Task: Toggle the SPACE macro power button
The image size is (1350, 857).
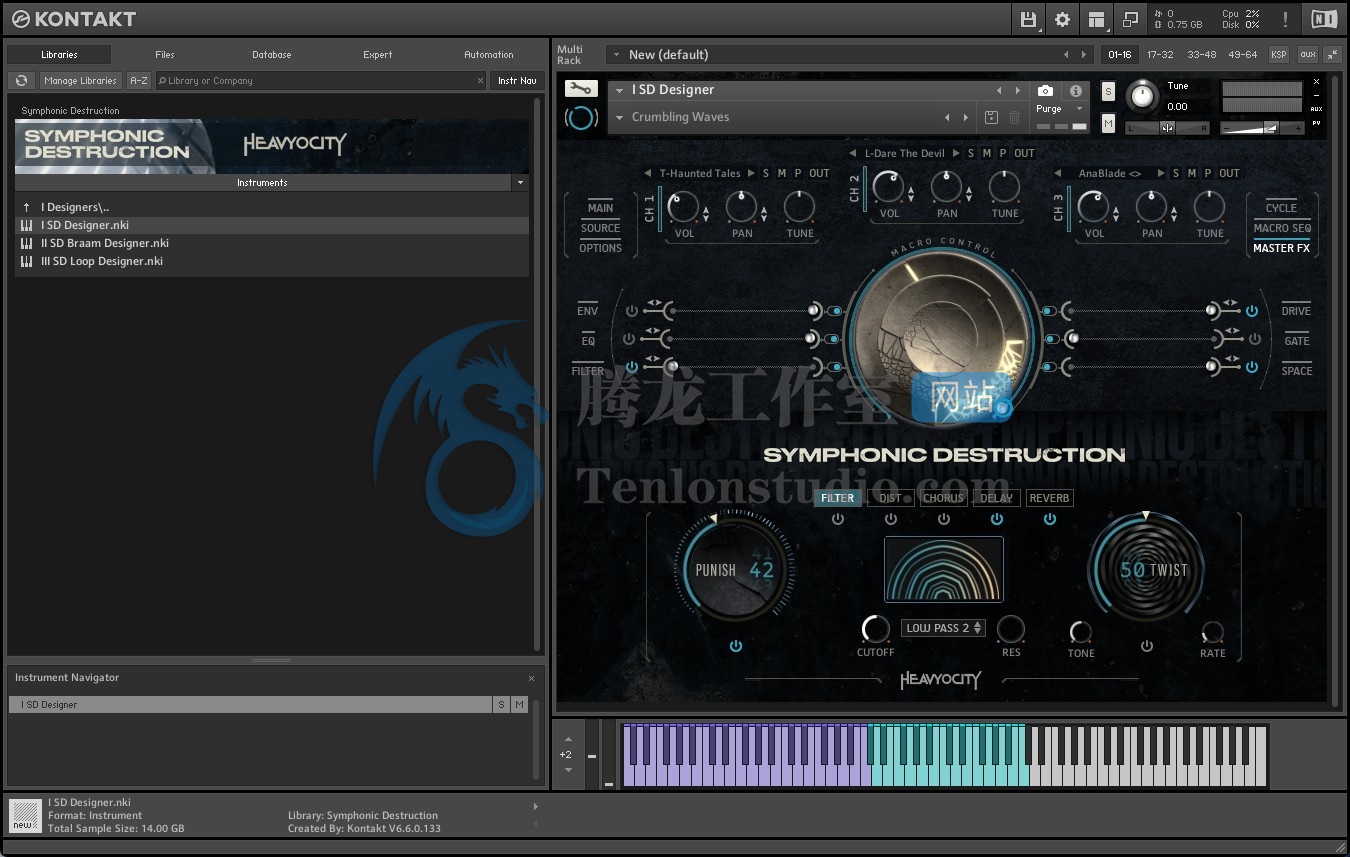Action: point(1252,367)
